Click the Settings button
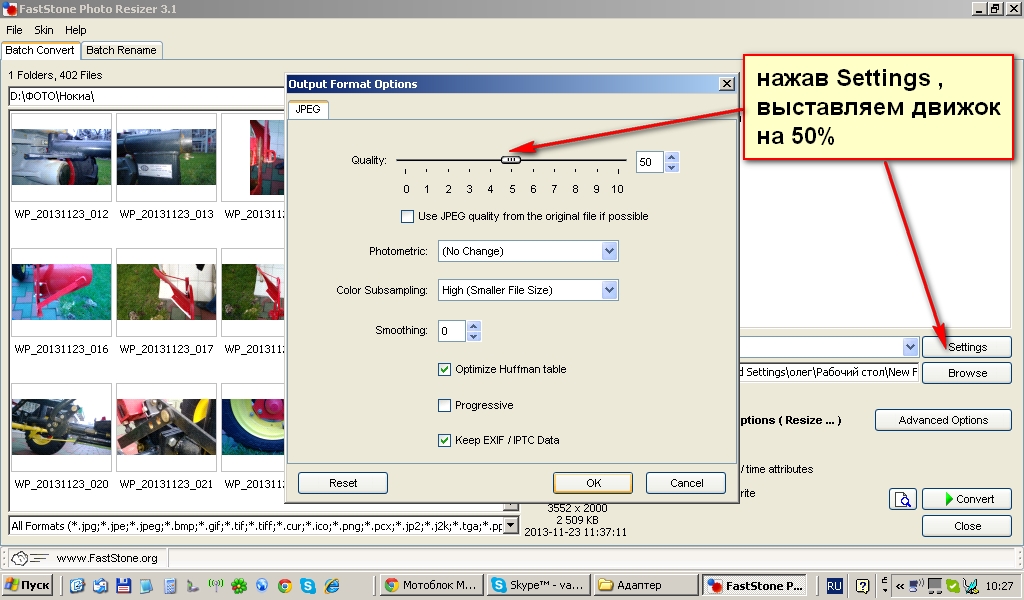The width and height of the screenshot is (1024, 600). (x=967, y=347)
